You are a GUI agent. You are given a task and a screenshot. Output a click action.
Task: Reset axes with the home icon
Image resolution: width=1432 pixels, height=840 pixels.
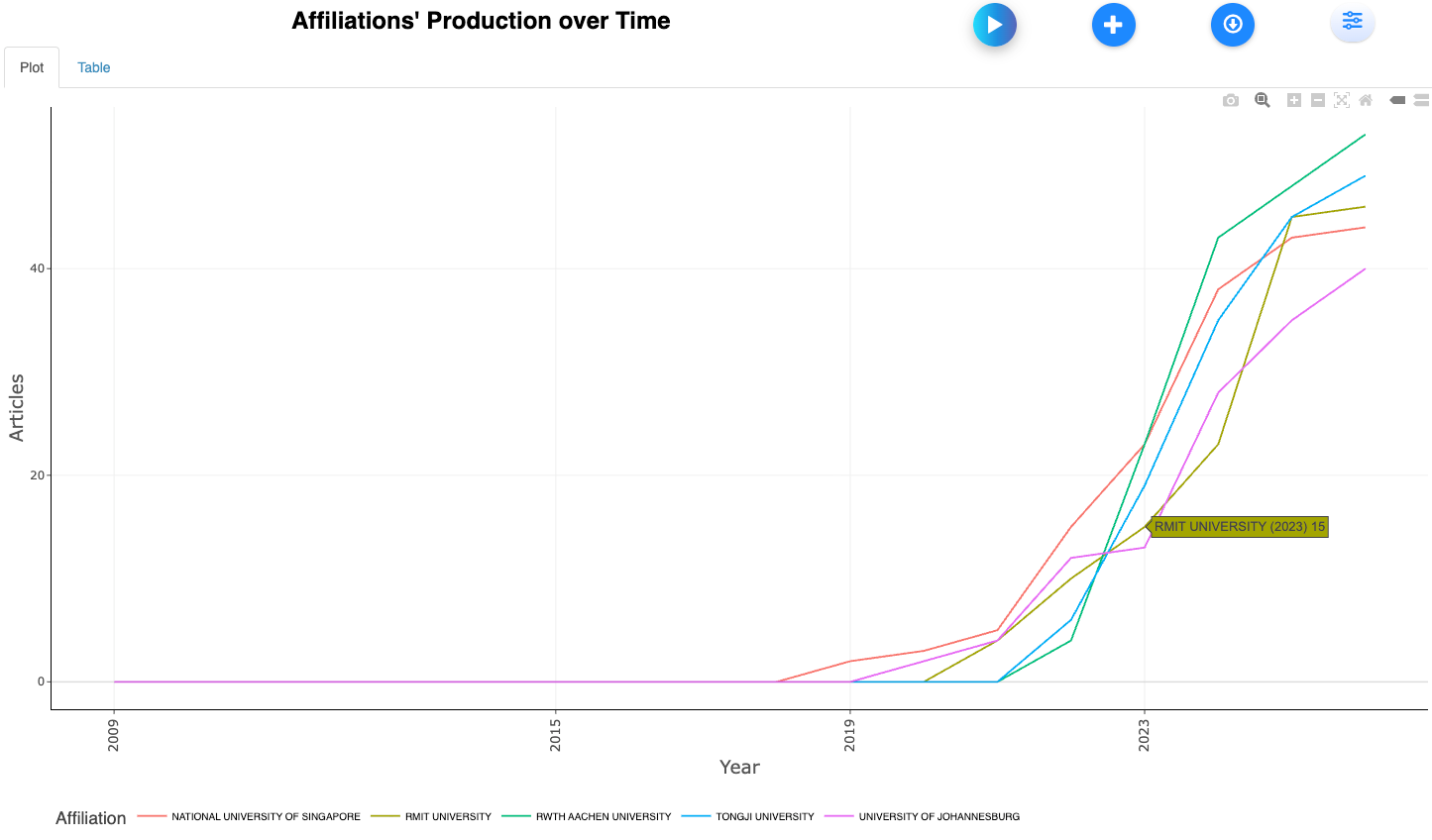point(1365,100)
